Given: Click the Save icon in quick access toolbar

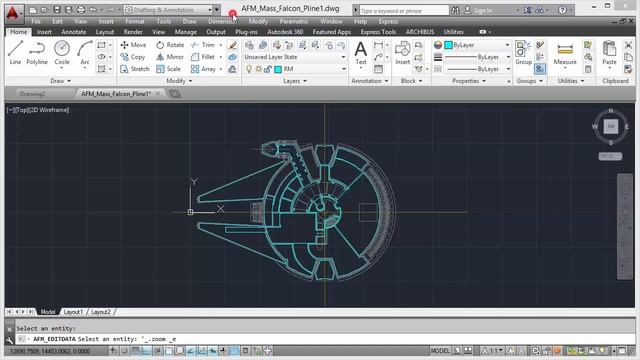Looking at the screenshot, I should (x=57, y=10).
